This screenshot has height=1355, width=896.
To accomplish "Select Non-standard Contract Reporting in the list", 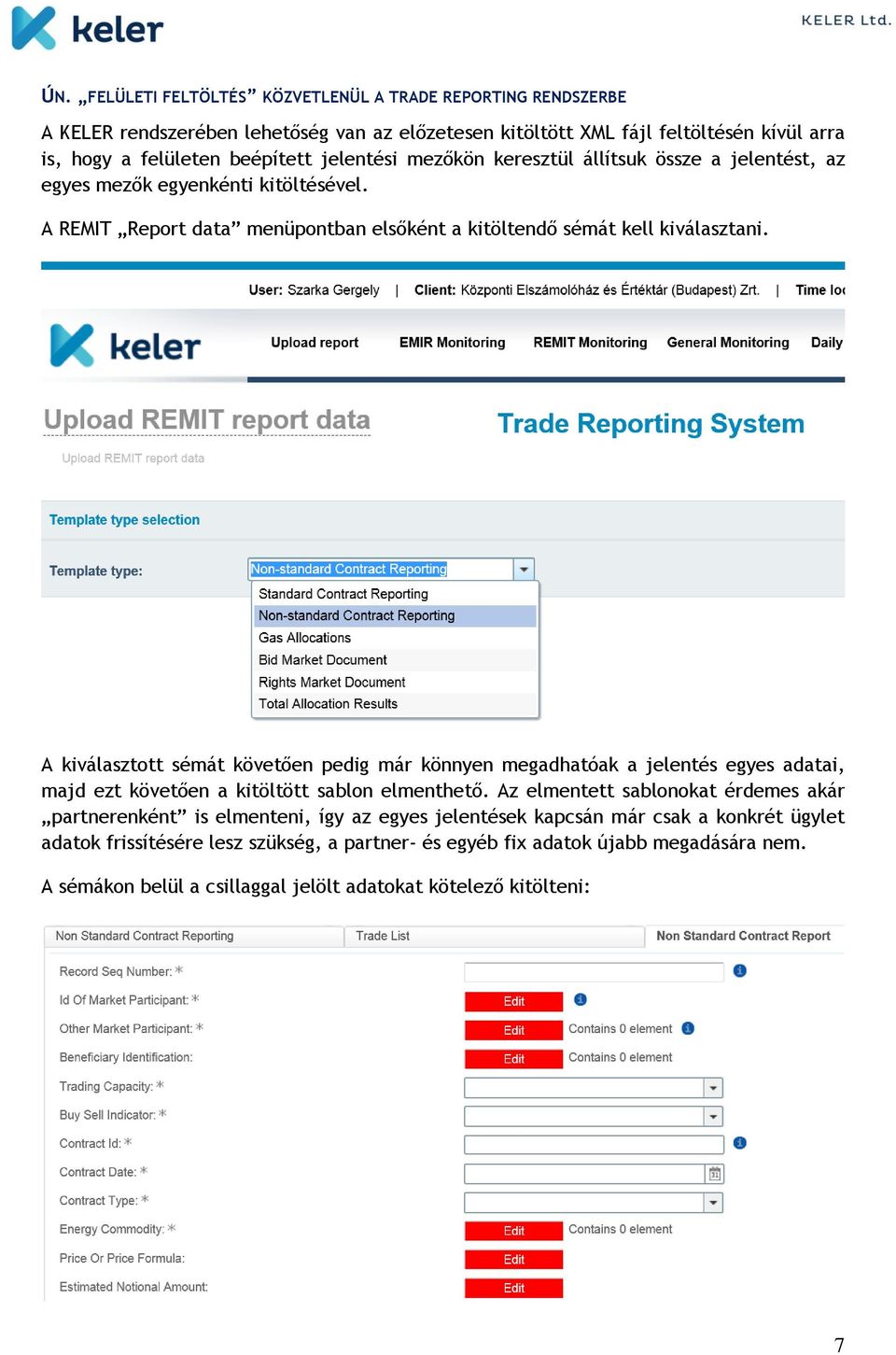I will point(395,616).
